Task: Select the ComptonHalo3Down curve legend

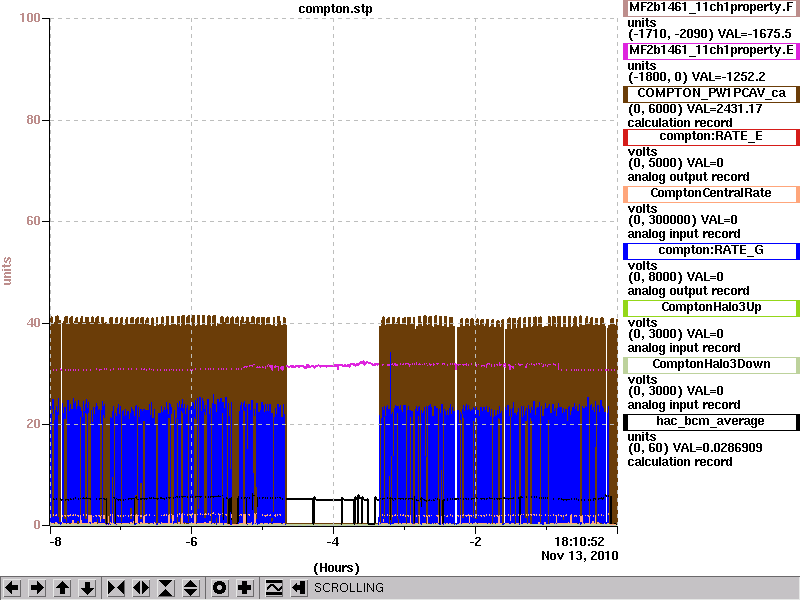Action: [x=711, y=364]
